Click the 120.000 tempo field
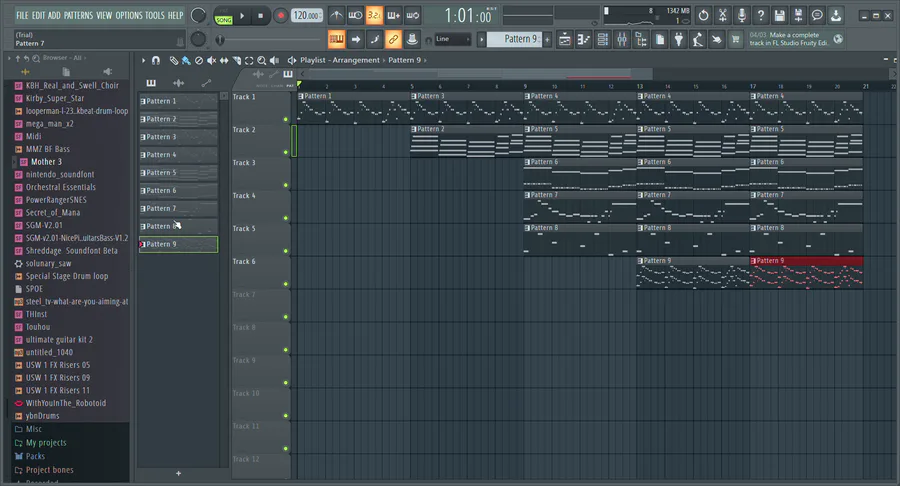The width and height of the screenshot is (900, 486). (307, 15)
